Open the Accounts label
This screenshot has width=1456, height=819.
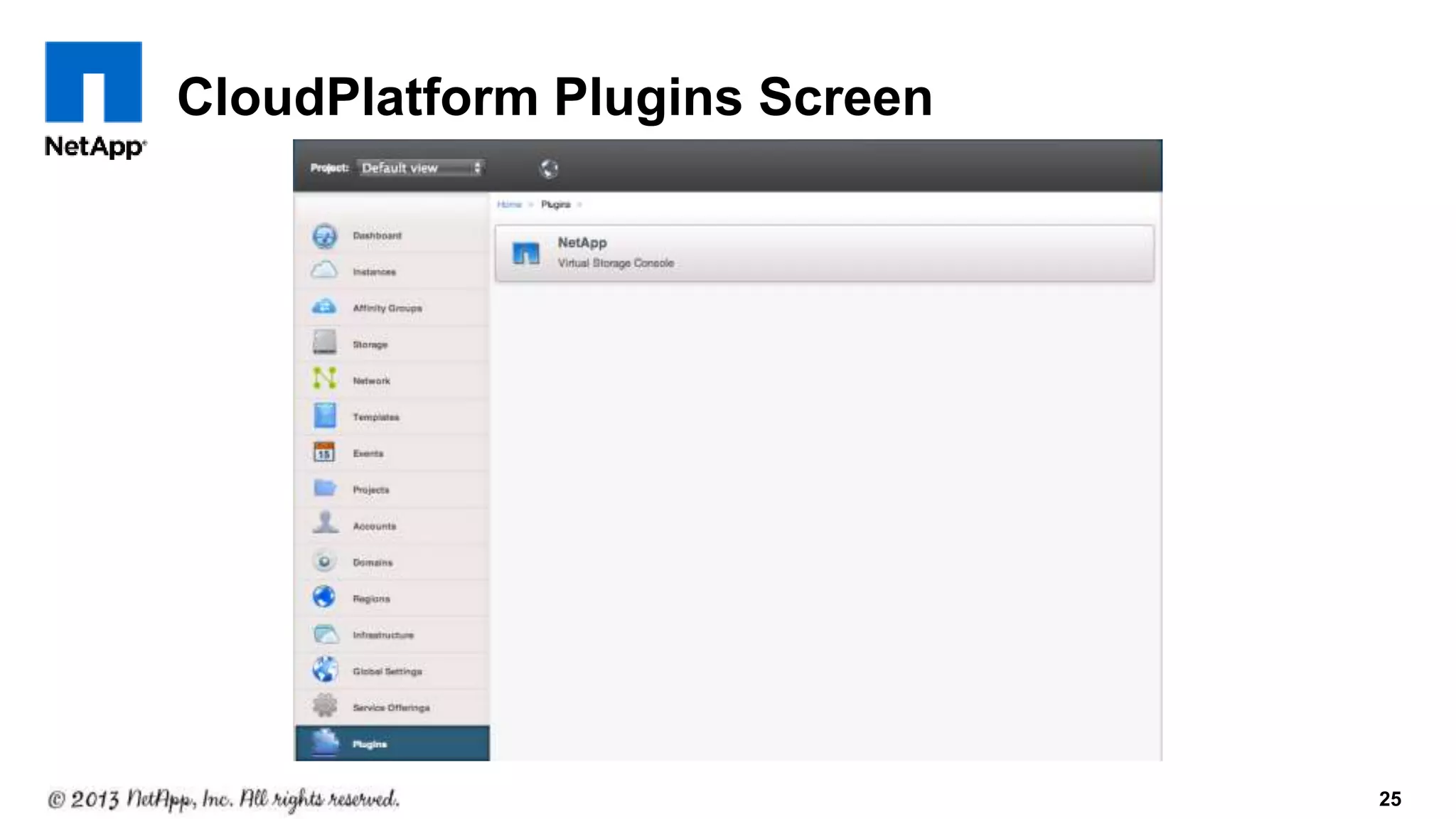374,526
